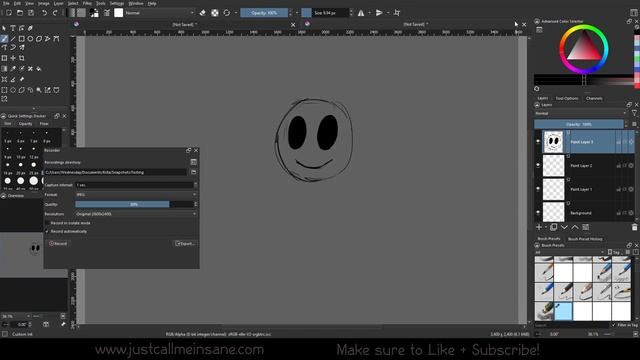This screenshot has height=360, width=640.
Task: Move the layer down with down arrow
Action: click(564, 227)
